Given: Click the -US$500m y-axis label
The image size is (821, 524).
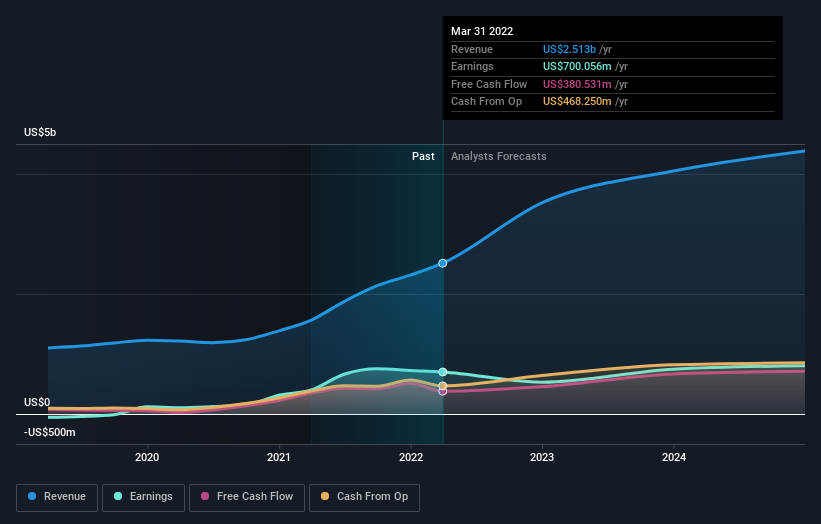Looking at the screenshot, I should tap(50, 432).
